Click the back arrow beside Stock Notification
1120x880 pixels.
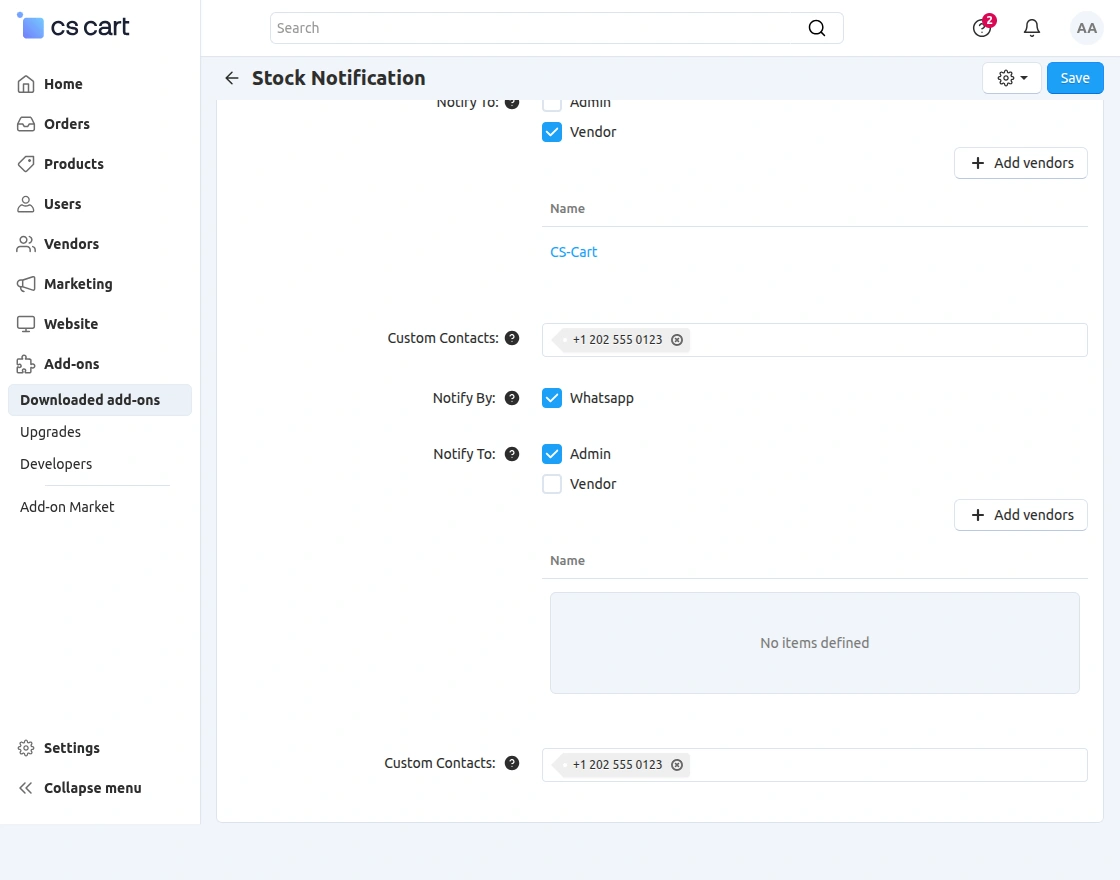tap(232, 78)
